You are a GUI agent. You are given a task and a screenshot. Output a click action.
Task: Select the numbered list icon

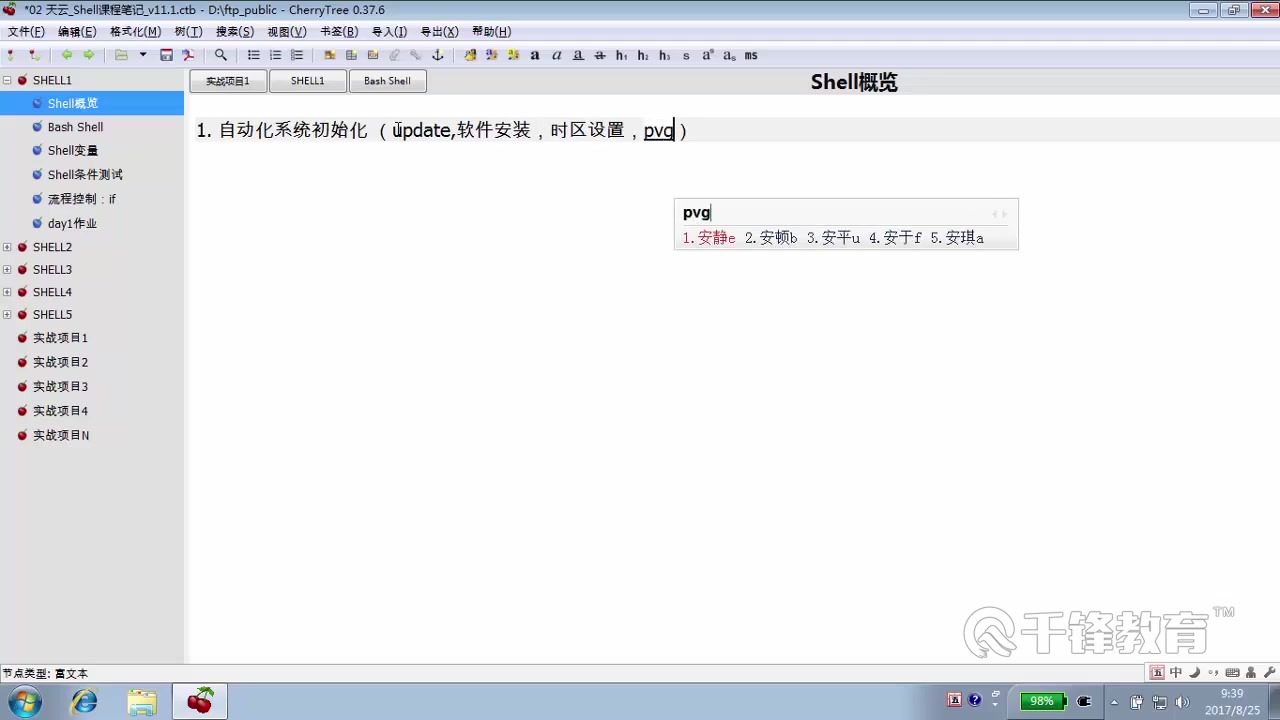[274, 55]
